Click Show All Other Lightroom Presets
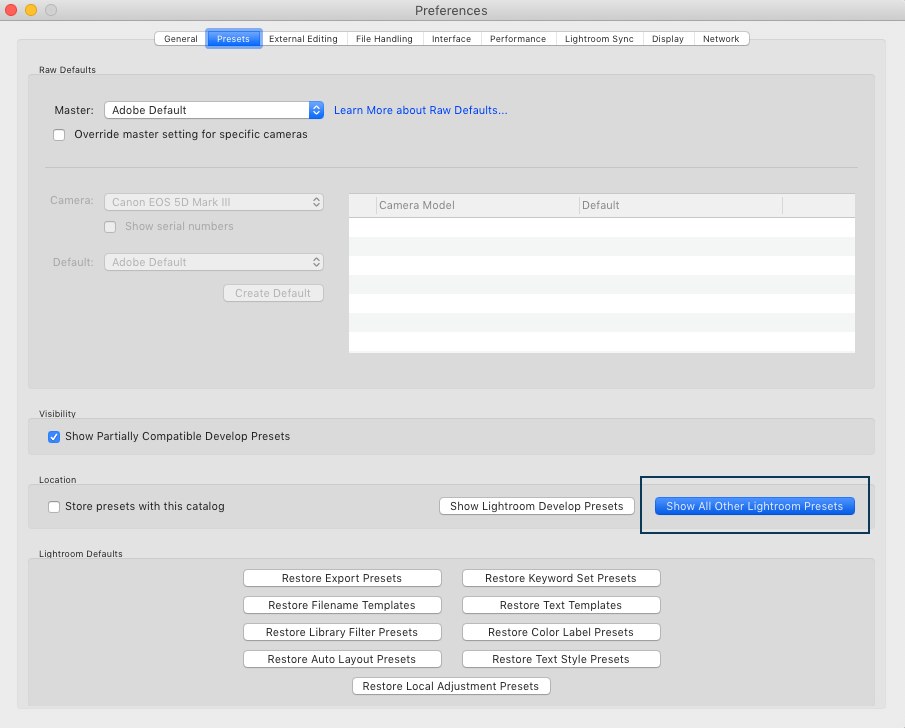 pos(754,506)
